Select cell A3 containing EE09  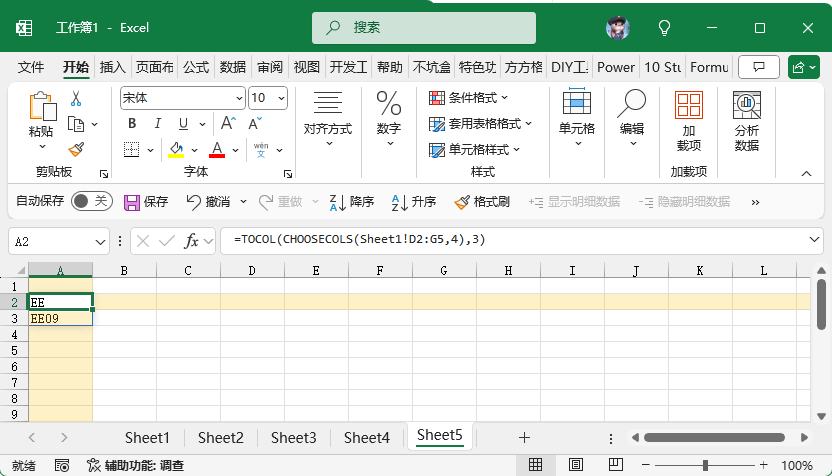(60, 318)
